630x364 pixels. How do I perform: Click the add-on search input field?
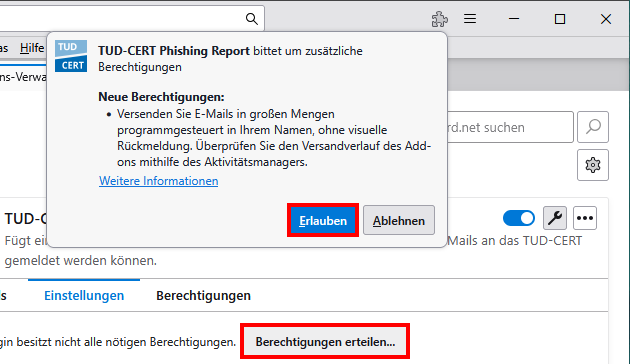[510, 127]
